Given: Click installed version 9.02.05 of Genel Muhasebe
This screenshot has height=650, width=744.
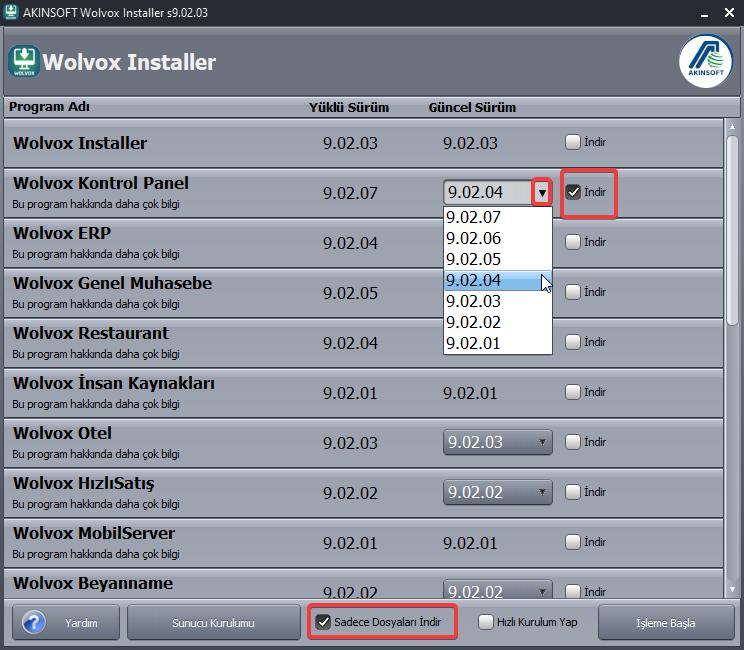Looking at the screenshot, I should [350, 293].
